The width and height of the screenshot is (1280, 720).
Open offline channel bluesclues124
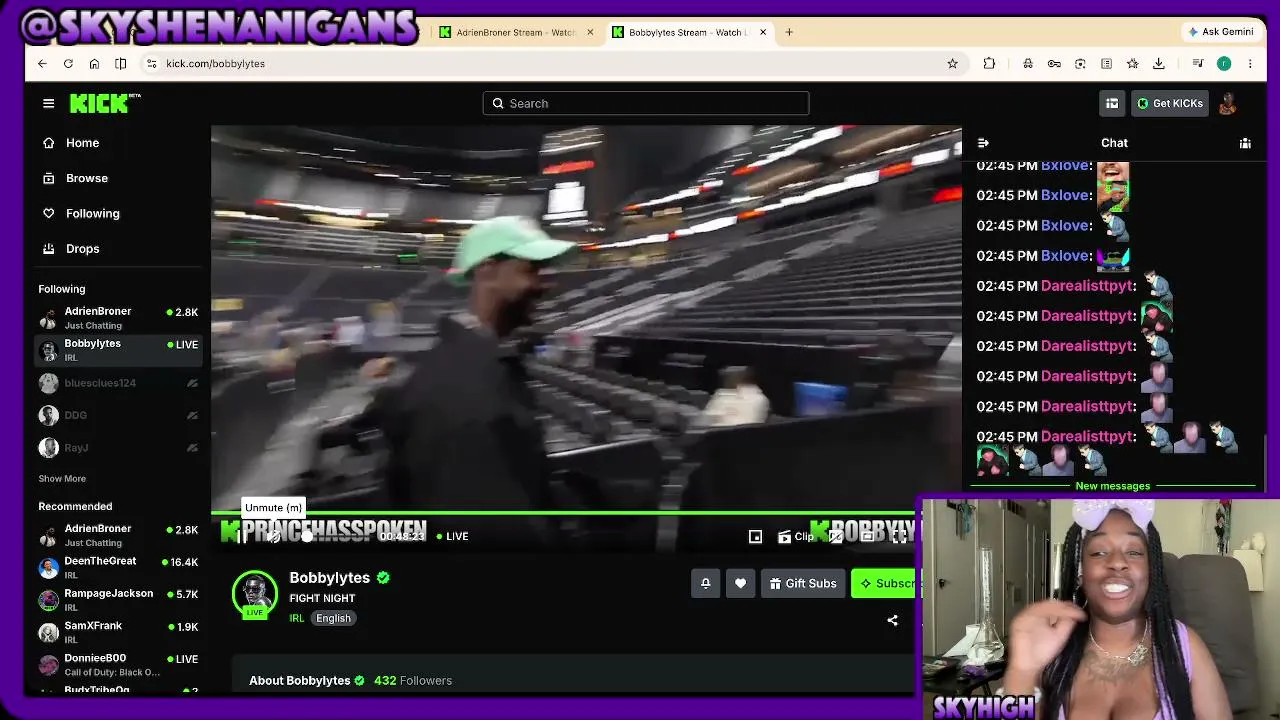click(118, 383)
